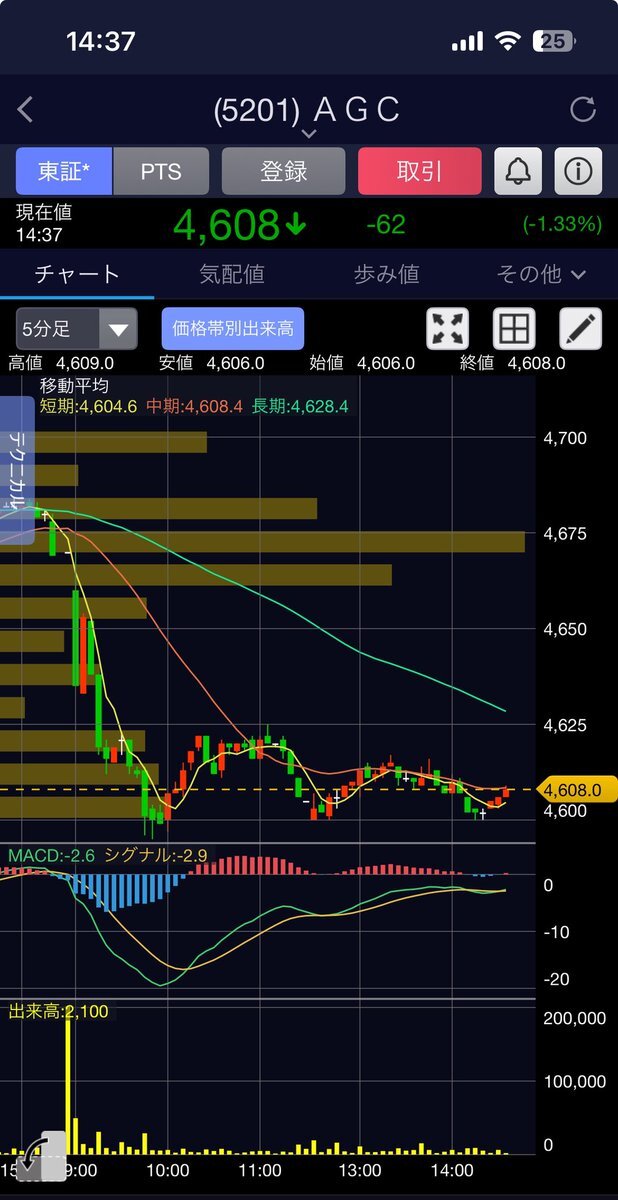Toggle 価格帯別出来高 overlay
This screenshot has width=618, height=1200.
click(233, 329)
